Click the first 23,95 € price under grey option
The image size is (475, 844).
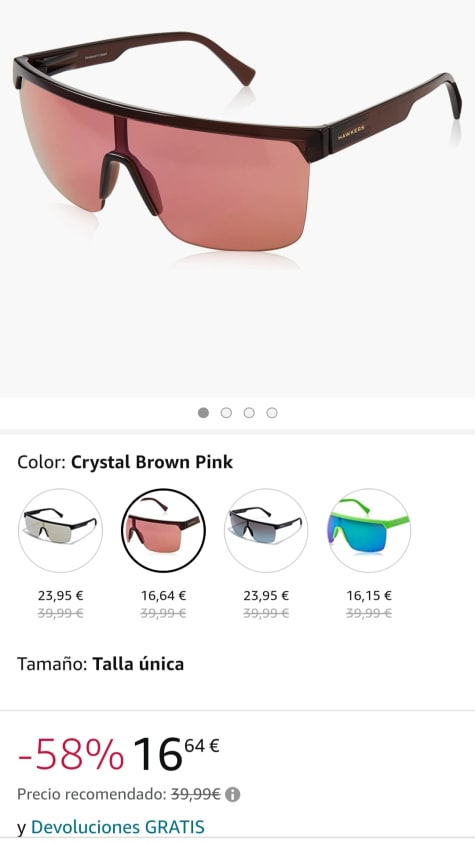click(60, 596)
